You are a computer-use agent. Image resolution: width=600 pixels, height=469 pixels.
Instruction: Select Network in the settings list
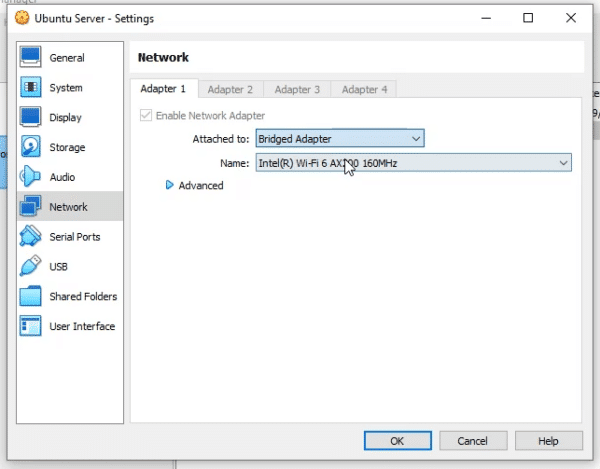point(68,207)
